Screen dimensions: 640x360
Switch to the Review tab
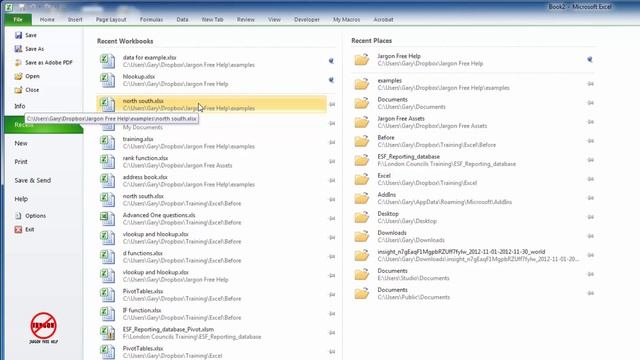click(x=246, y=20)
